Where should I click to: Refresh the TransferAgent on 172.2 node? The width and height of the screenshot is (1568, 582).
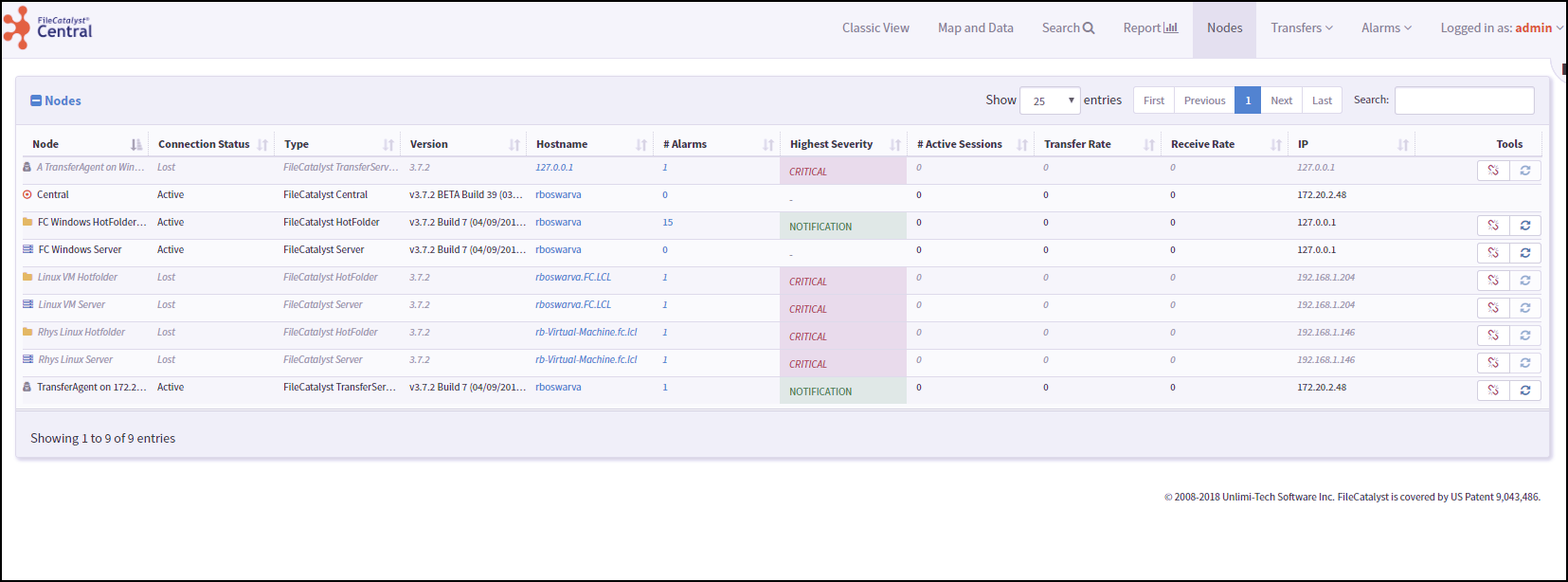point(1525,391)
